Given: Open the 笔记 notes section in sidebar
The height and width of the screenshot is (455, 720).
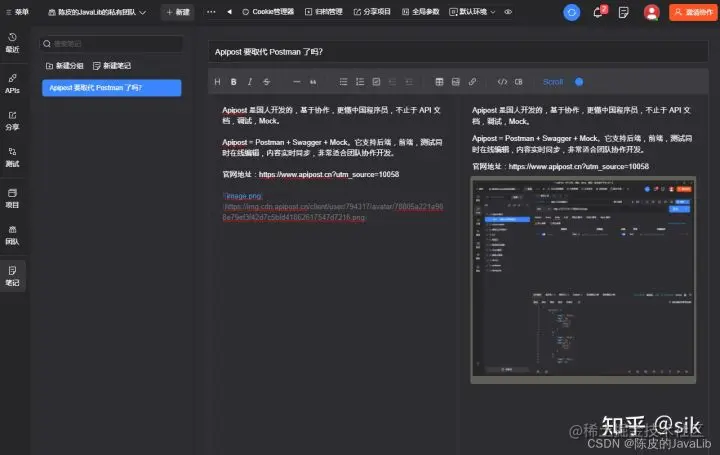Looking at the screenshot, I should pos(12,276).
